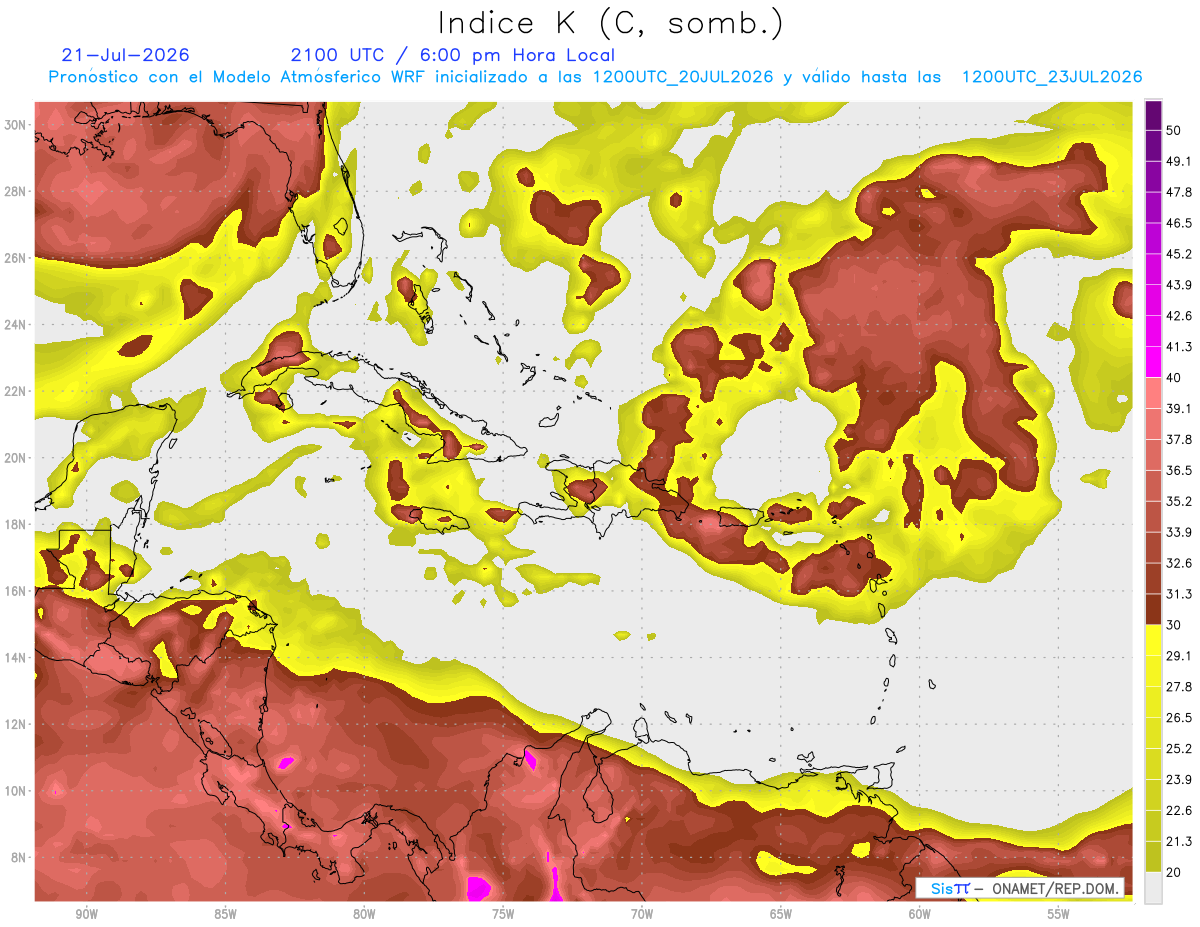Click the 8N latitude label
The width and height of the screenshot is (1200, 927).
point(17,857)
